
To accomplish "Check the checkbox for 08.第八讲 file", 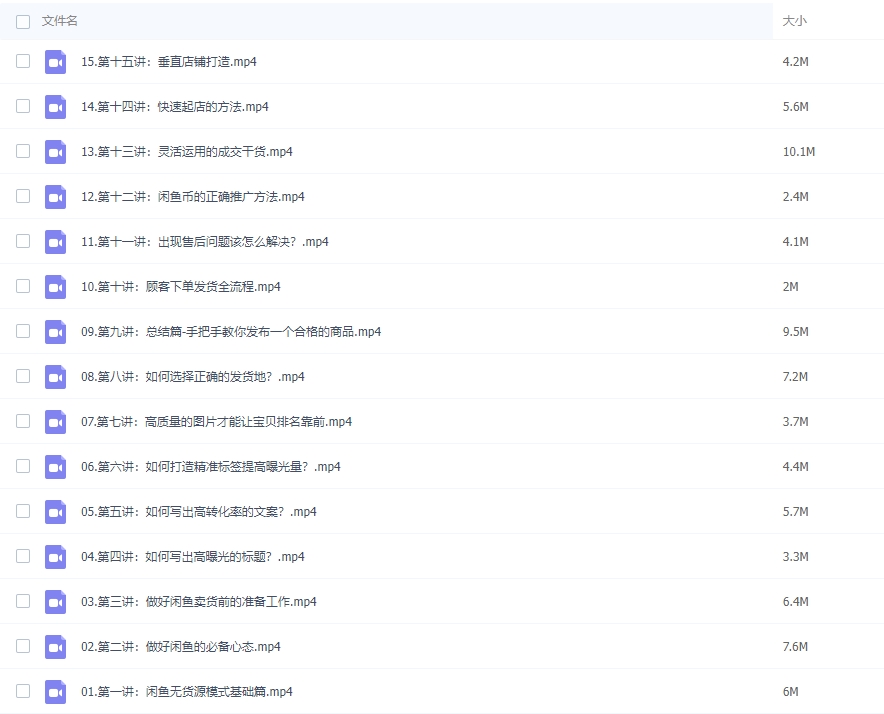I will pos(22,376).
